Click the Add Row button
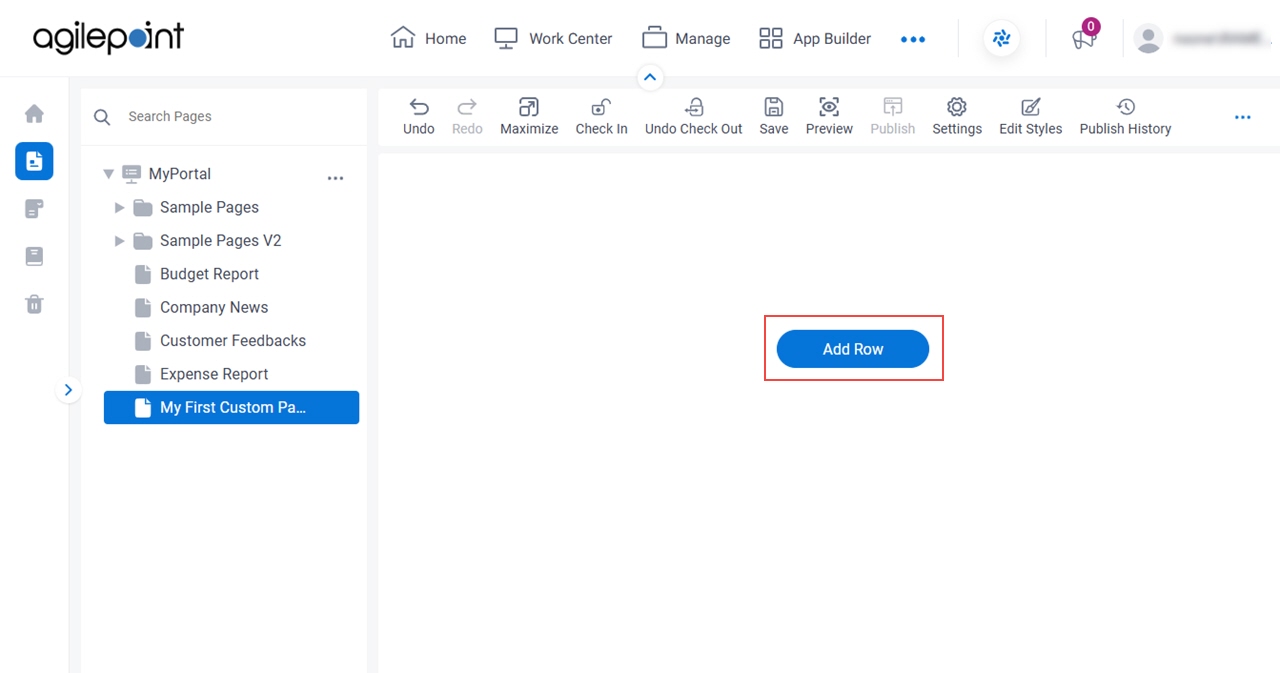 coord(853,349)
